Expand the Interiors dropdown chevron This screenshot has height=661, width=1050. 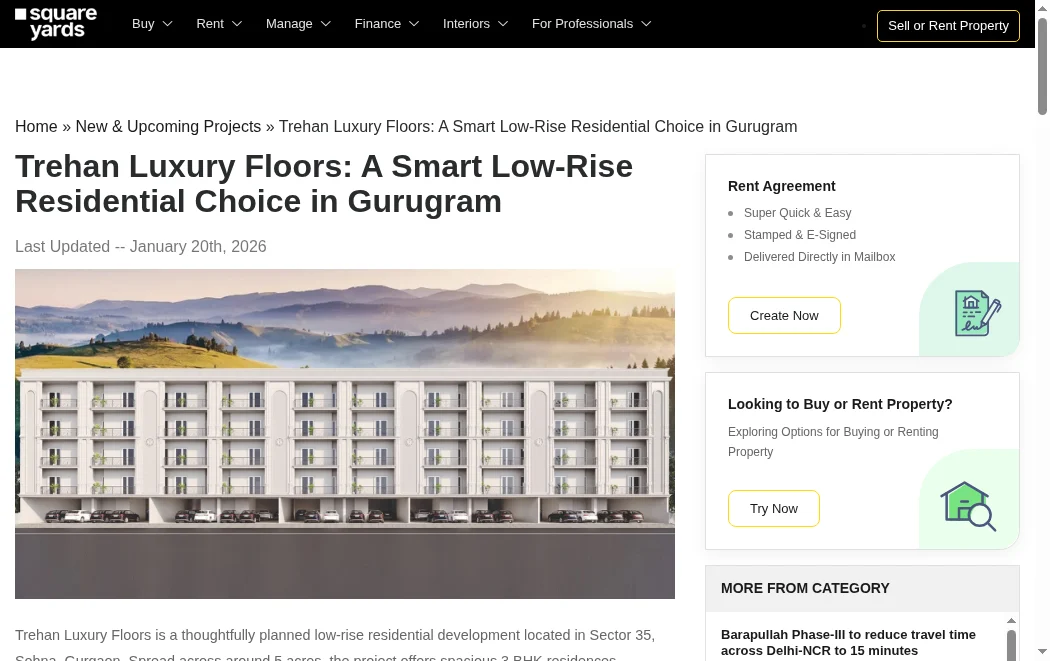coord(504,24)
